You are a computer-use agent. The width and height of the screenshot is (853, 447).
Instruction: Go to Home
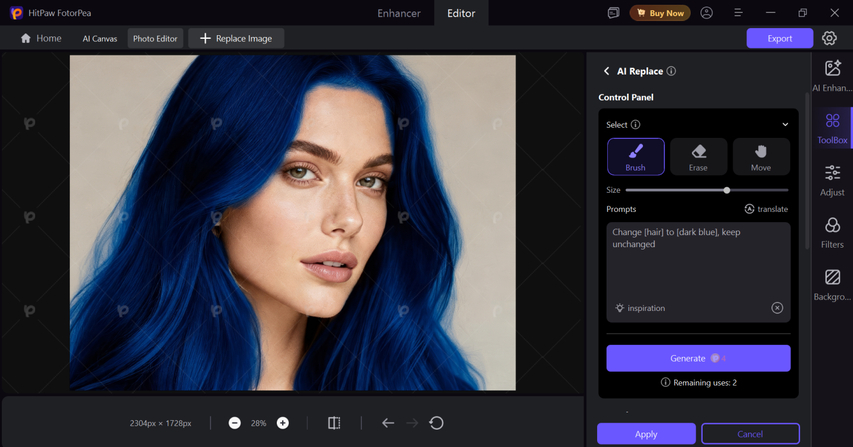(x=41, y=38)
